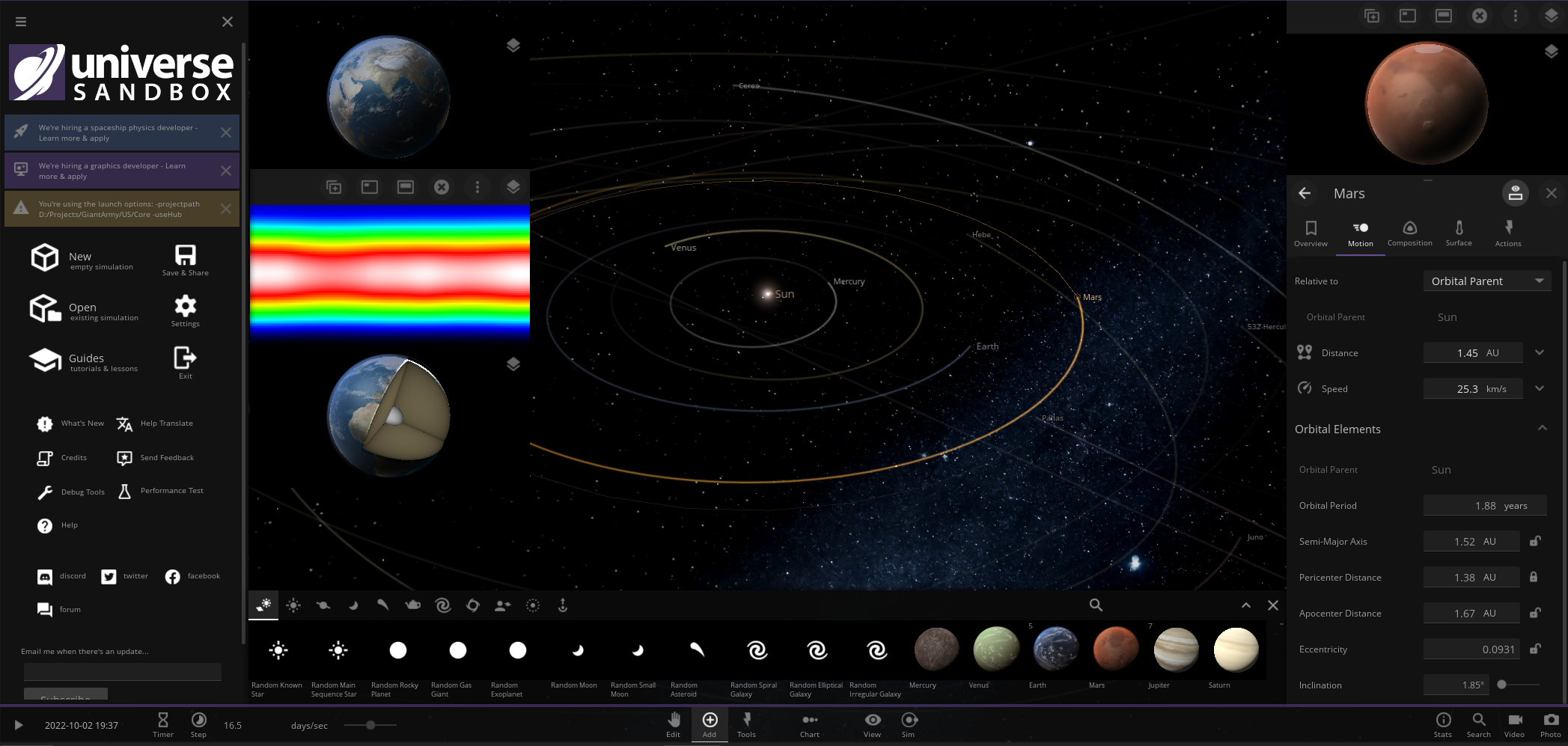Open search in the Add panel
1568x746 pixels.
(x=1096, y=605)
